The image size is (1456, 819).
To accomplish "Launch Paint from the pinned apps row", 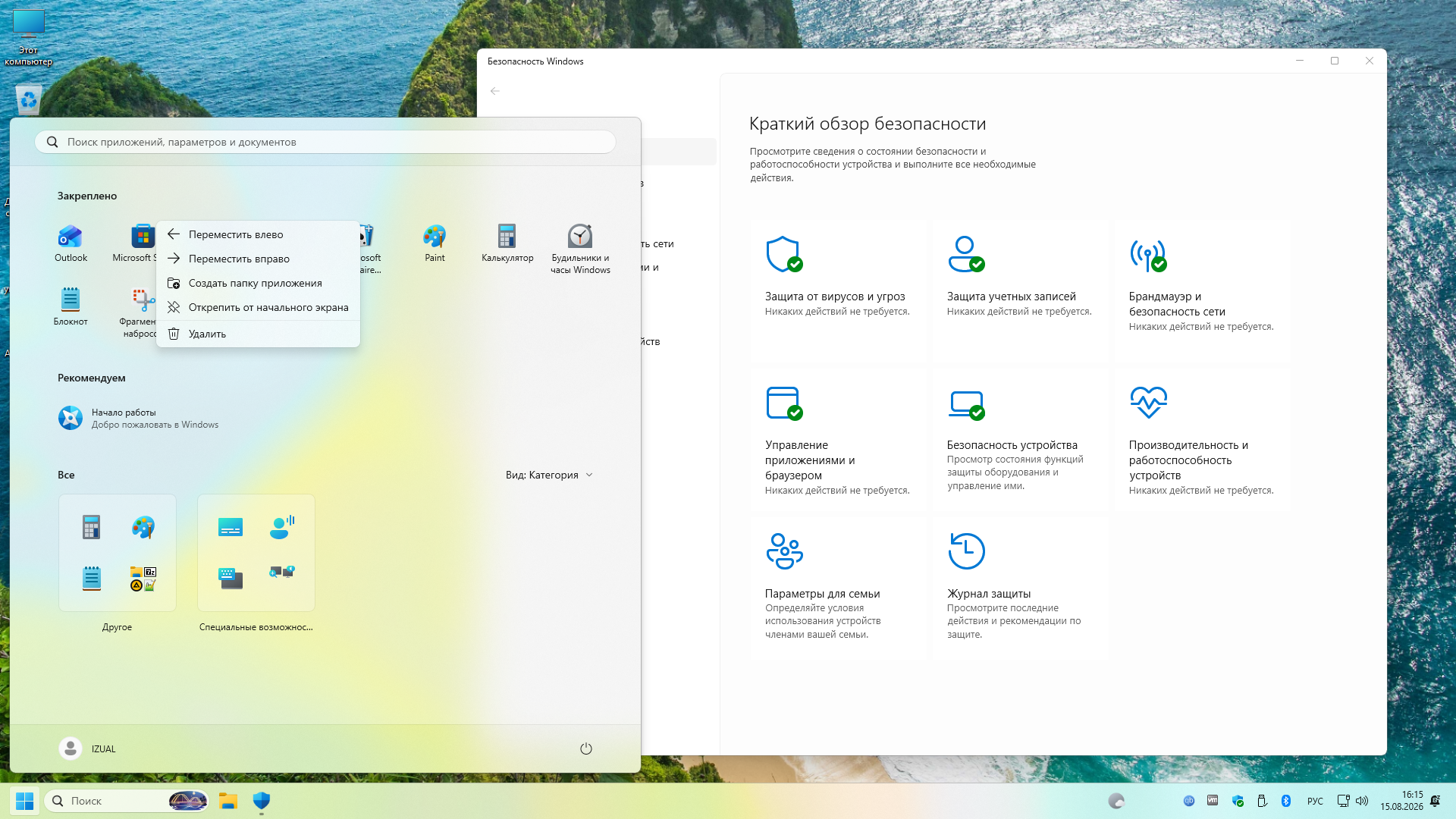I will 435,243.
